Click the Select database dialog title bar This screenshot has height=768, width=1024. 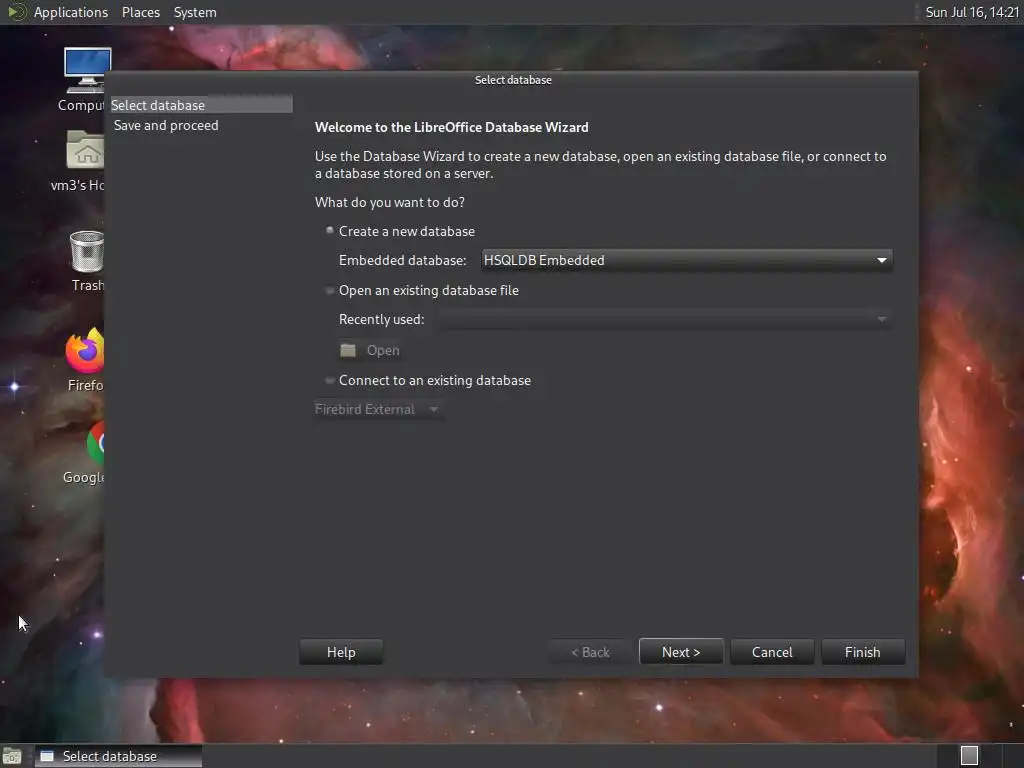point(513,80)
